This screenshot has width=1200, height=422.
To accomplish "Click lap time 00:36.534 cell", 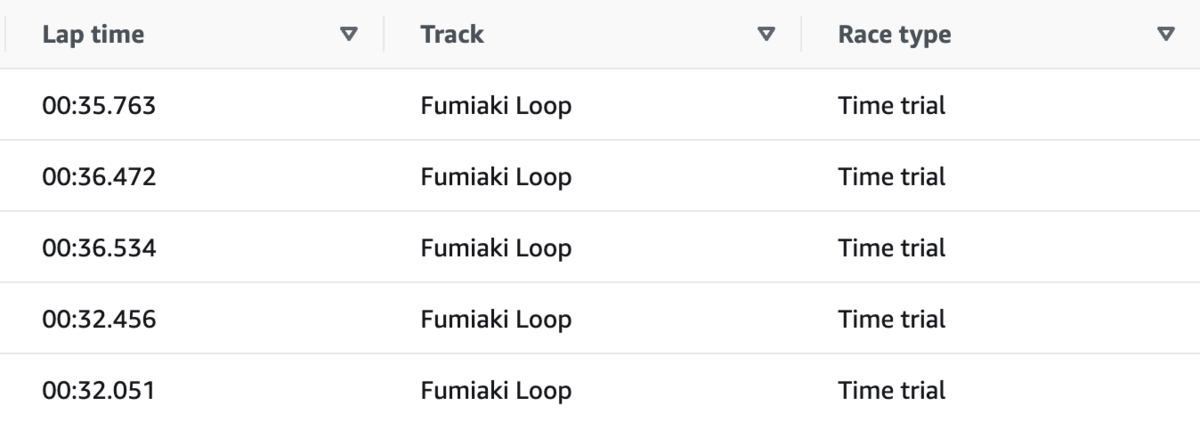I will [99, 247].
